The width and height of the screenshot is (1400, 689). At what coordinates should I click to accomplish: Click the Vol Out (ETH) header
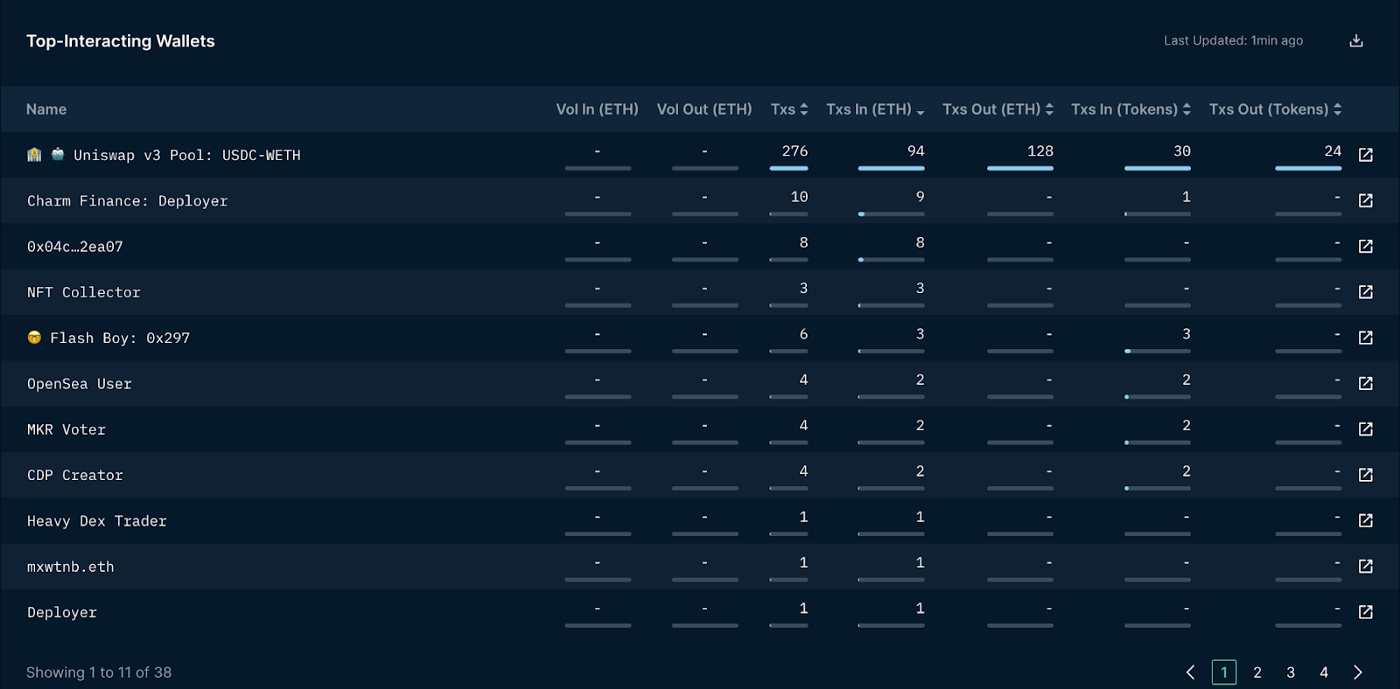click(704, 109)
